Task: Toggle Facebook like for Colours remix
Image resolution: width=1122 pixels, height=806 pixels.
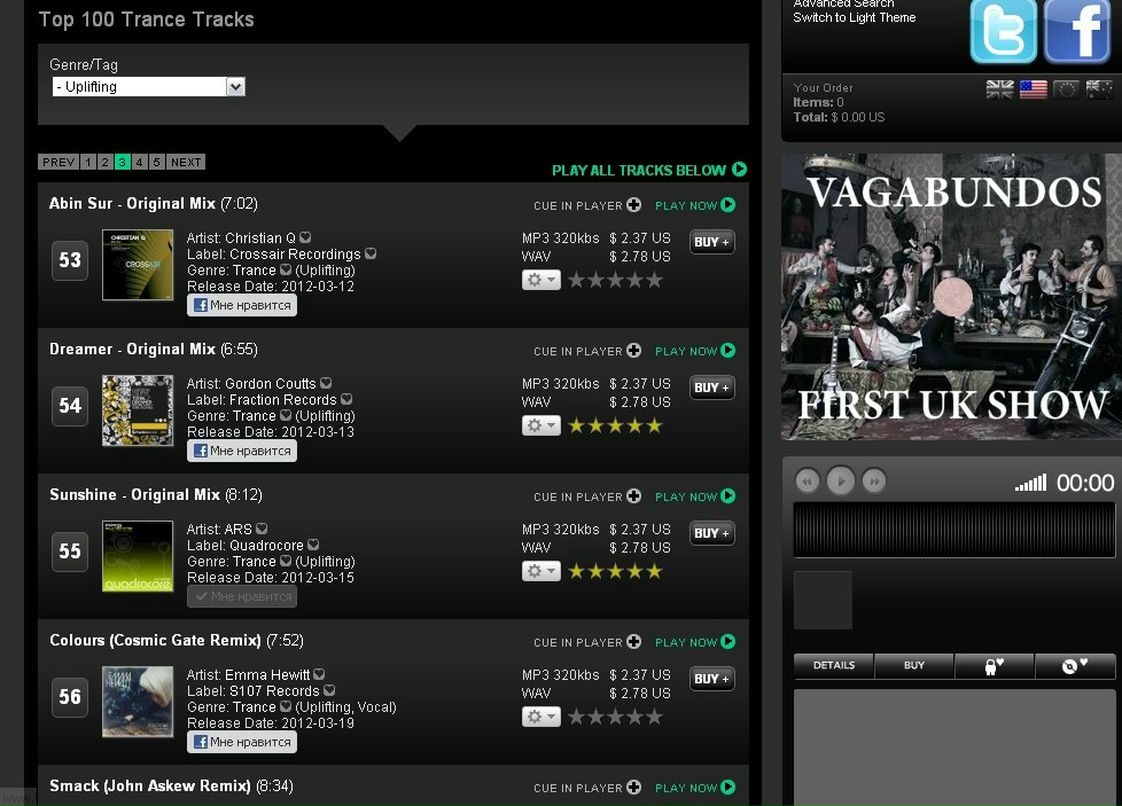Action: [x=242, y=742]
